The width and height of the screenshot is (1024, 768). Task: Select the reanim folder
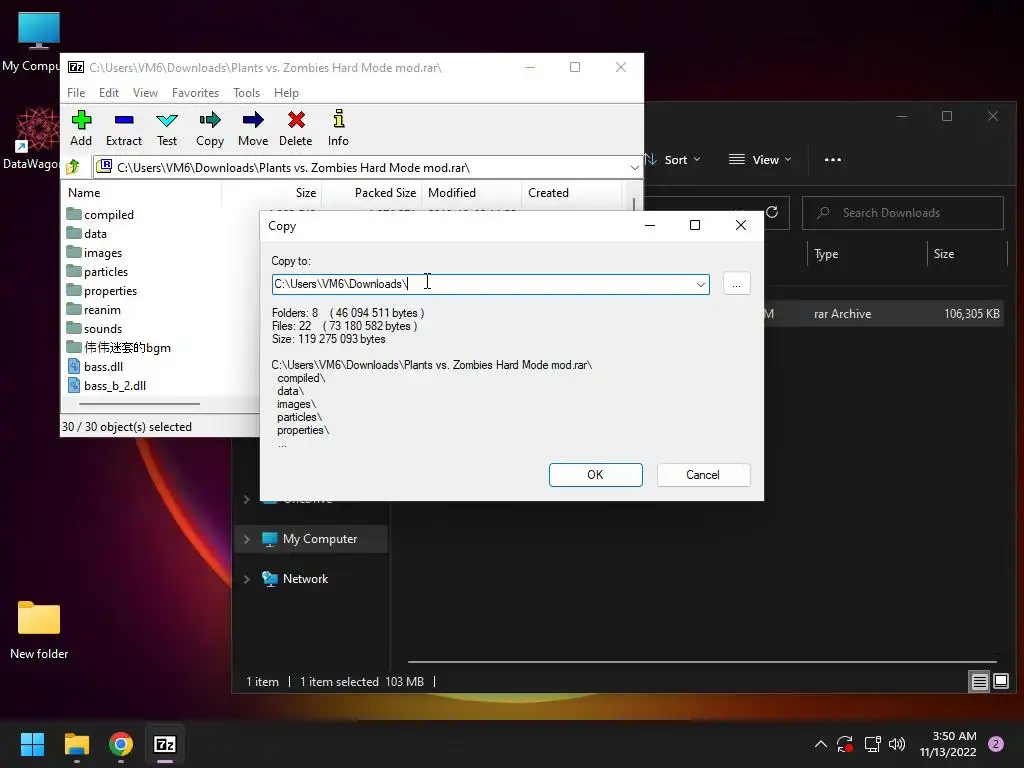[x=94, y=310]
